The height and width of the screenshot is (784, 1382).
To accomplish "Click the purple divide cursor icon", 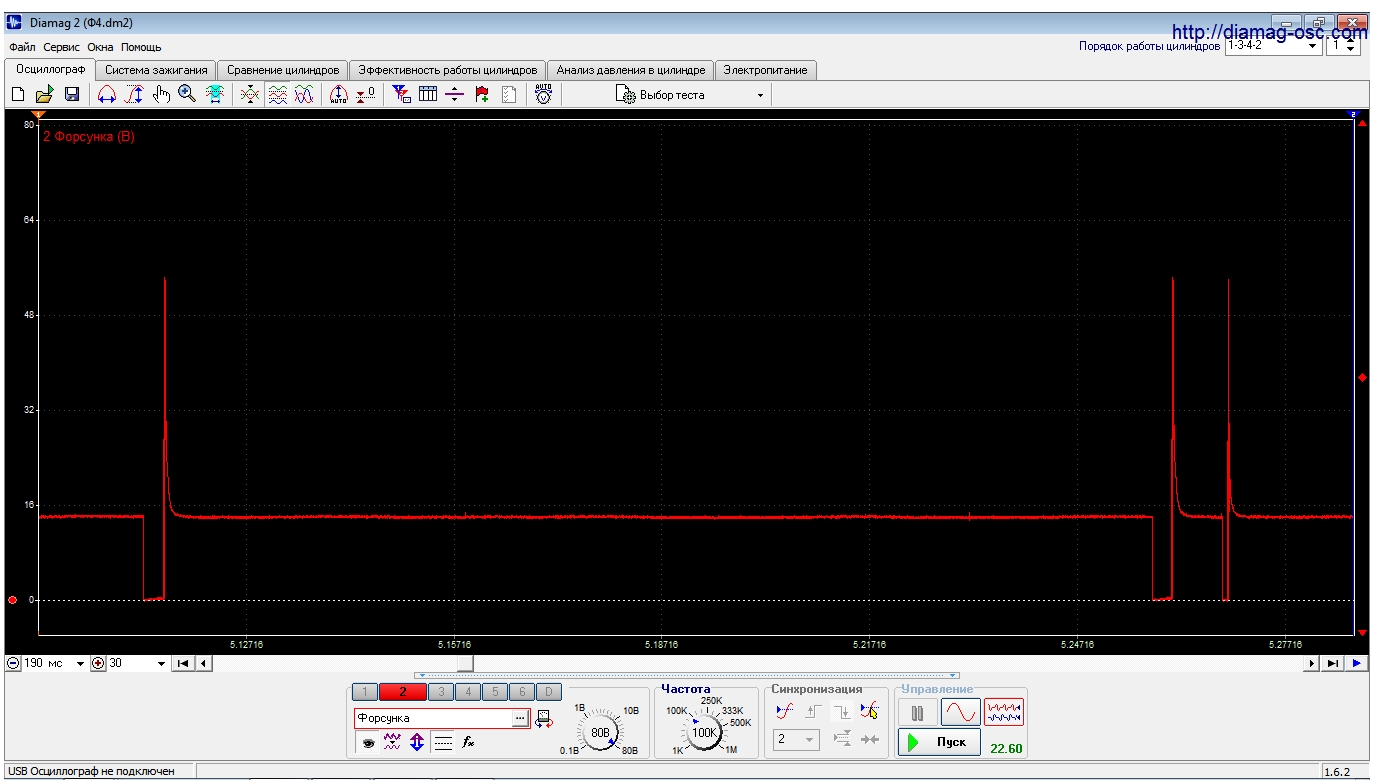I will (455, 95).
